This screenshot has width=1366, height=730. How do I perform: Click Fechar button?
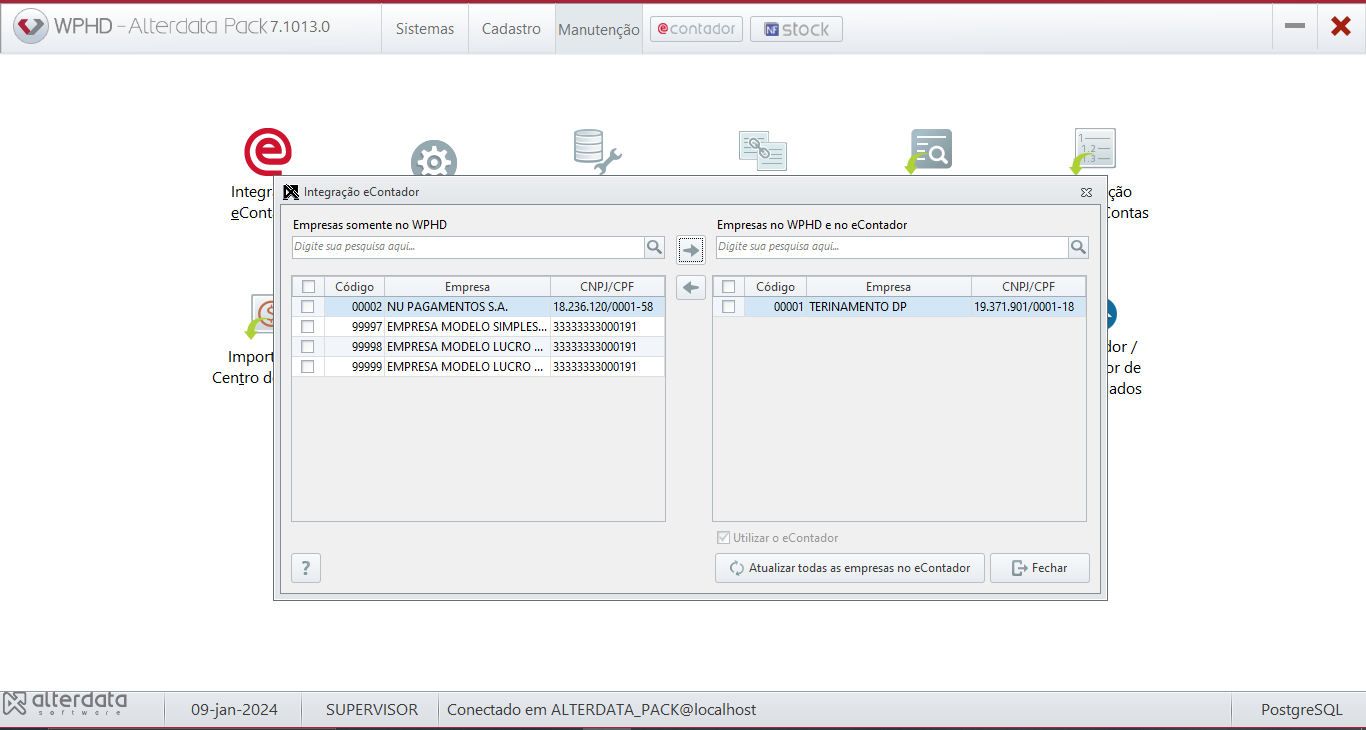coord(1040,568)
